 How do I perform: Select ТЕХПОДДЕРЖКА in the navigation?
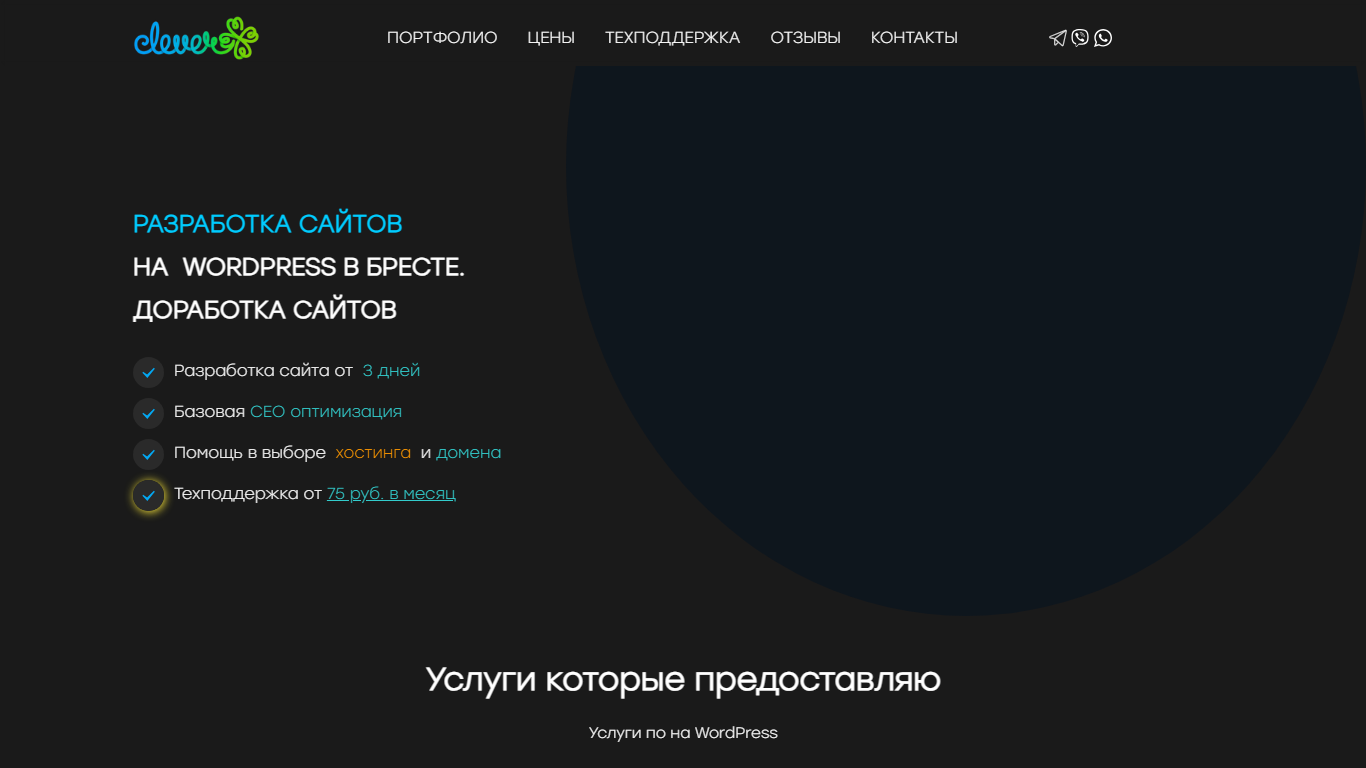tap(672, 38)
